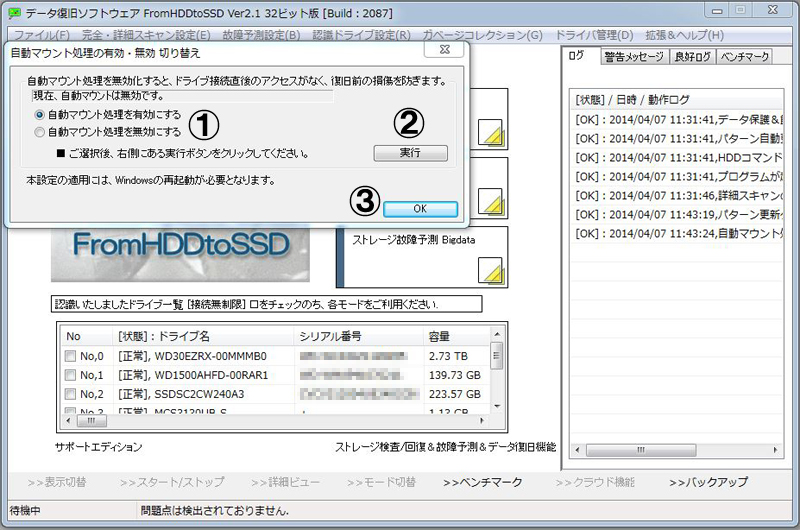Select log entry 11:43:24 自動マウント
This screenshot has height=530, width=800.
(x=677, y=234)
